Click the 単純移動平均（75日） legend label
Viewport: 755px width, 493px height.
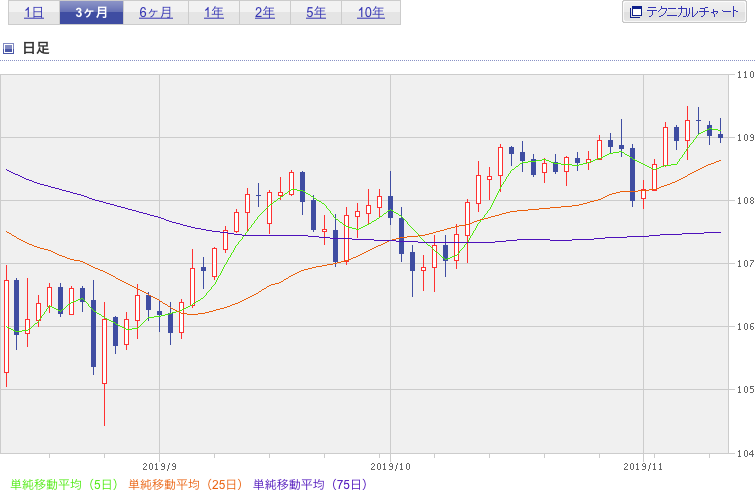click(310, 484)
